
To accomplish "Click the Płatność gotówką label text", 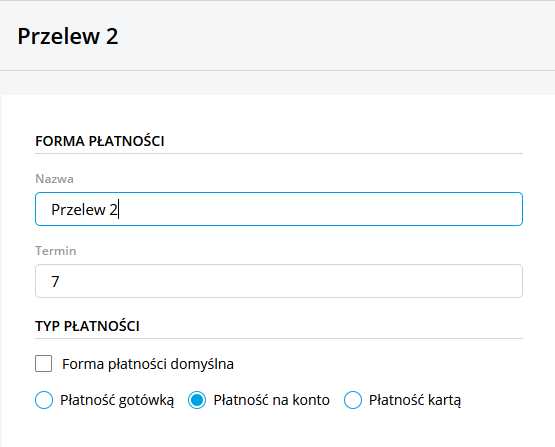I will [117, 400].
